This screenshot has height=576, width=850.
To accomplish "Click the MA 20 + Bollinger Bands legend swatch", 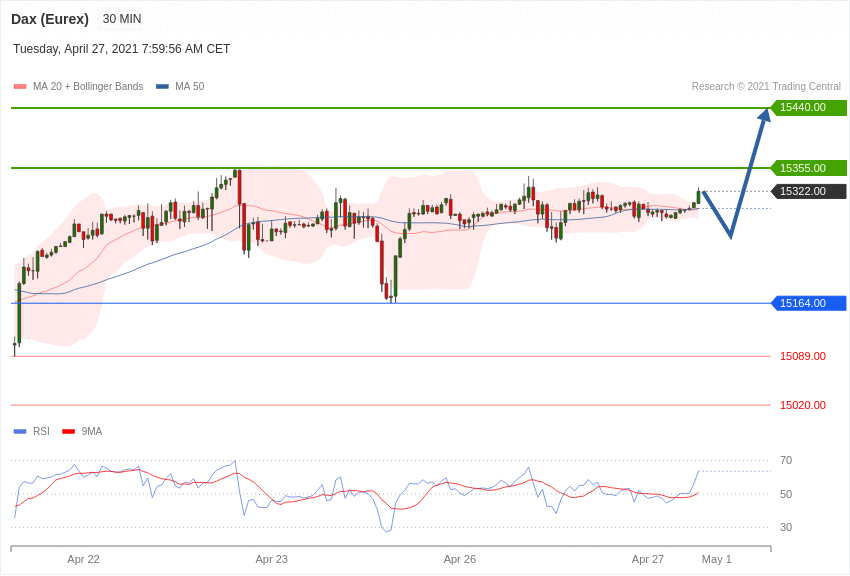I will click(x=20, y=87).
